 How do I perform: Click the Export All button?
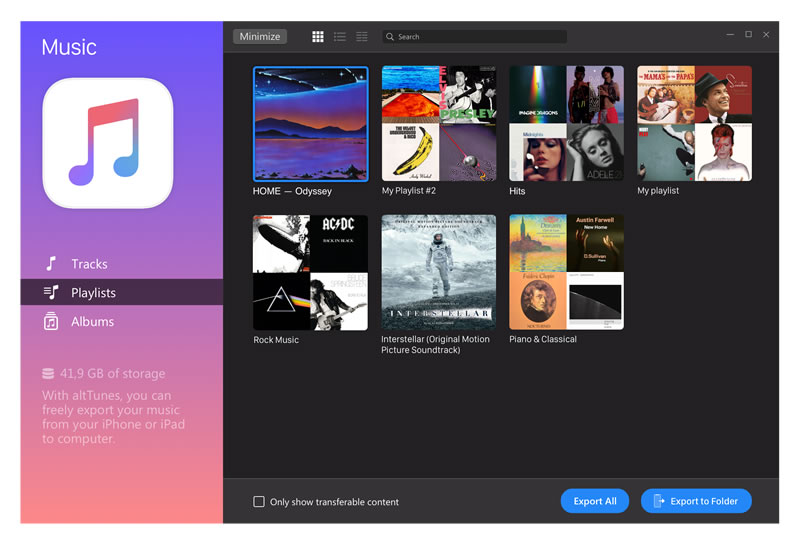595,501
